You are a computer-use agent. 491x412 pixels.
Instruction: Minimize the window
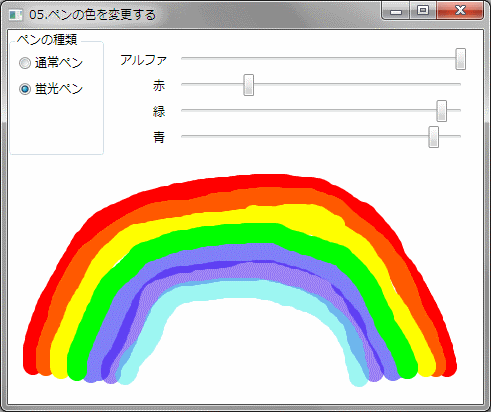tap(396, 11)
